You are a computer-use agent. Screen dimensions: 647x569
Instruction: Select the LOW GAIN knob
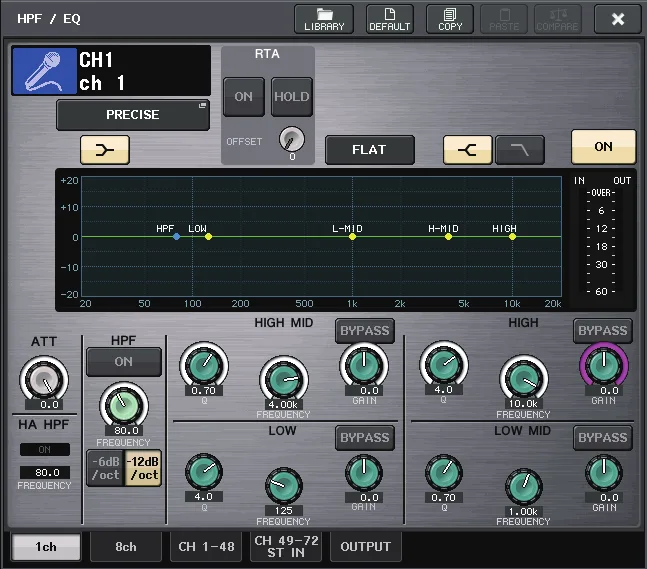[x=364, y=473]
